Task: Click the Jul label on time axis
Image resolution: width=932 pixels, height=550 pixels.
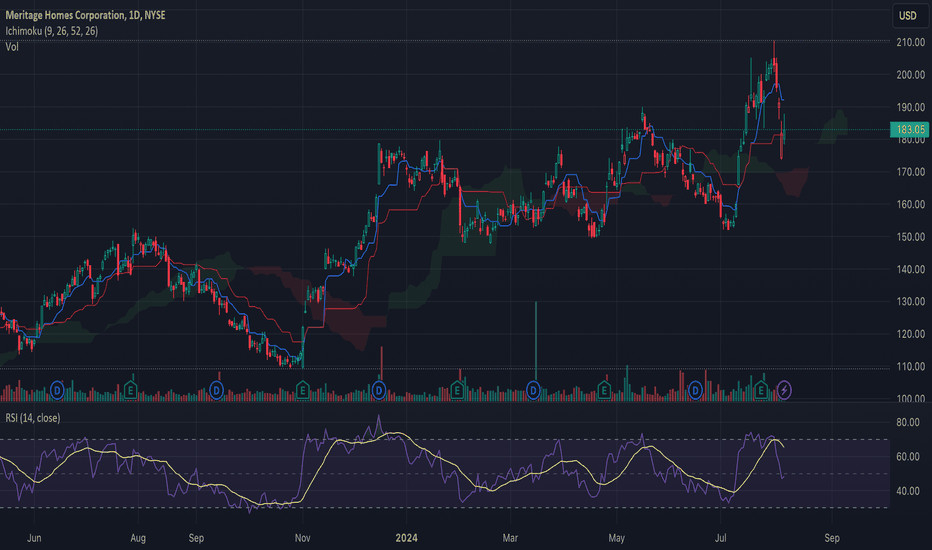Action: tap(720, 538)
